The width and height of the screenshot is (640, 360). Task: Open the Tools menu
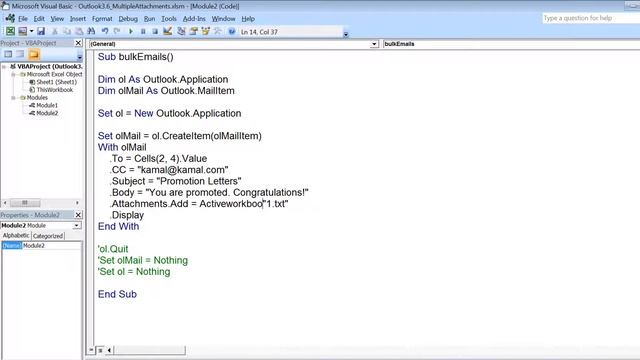point(169,19)
